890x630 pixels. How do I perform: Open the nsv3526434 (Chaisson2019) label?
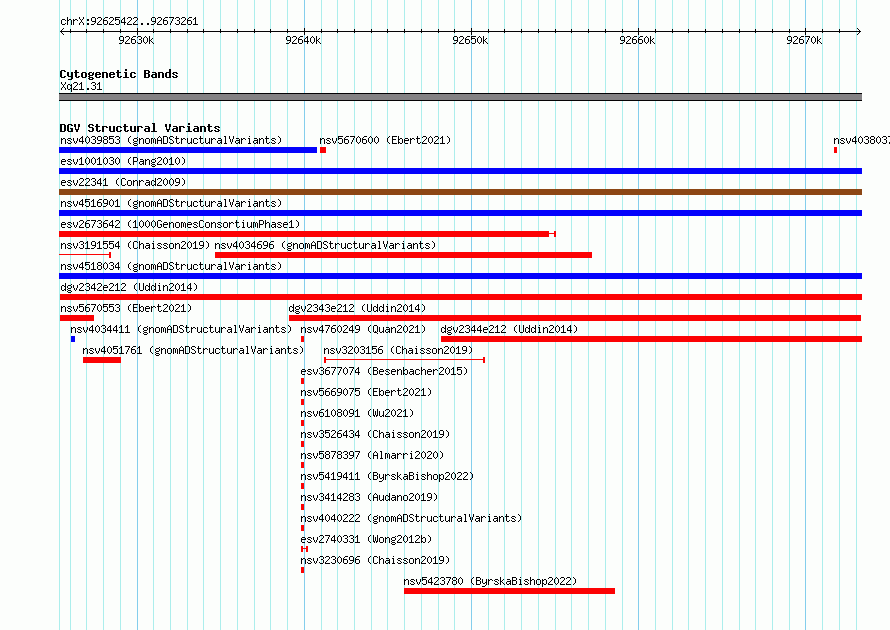pyautogui.click(x=375, y=434)
